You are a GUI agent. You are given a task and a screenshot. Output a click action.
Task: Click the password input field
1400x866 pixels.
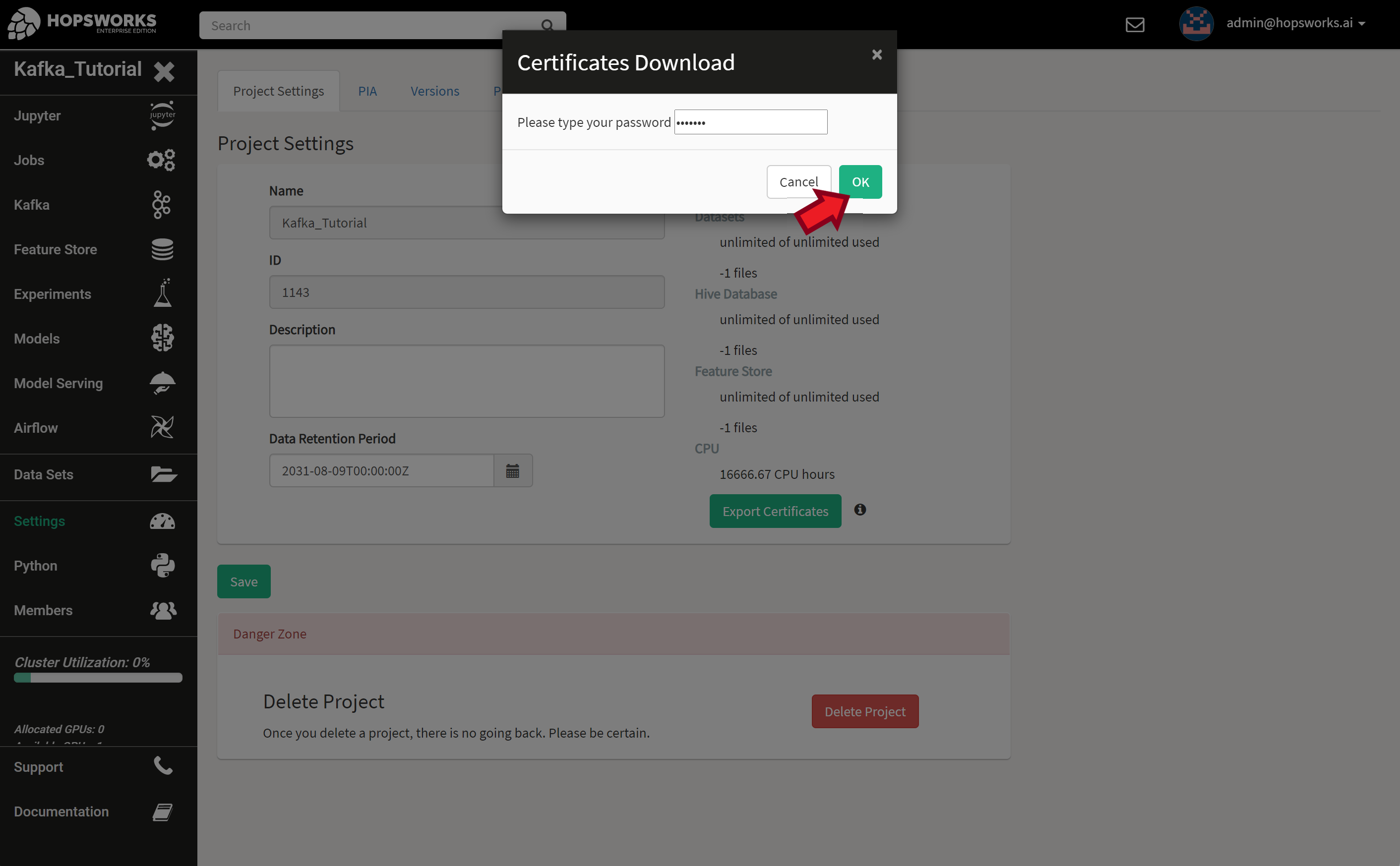coord(750,121)
